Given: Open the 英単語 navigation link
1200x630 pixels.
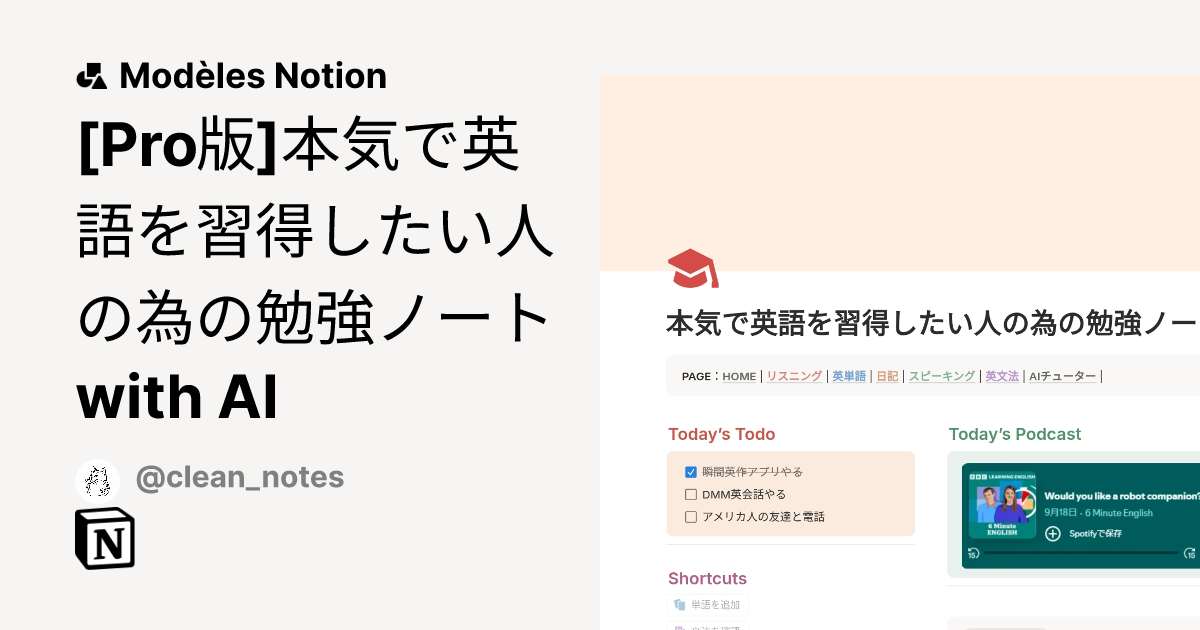Looking at the screenshot, I should click(x=848, y=376).
